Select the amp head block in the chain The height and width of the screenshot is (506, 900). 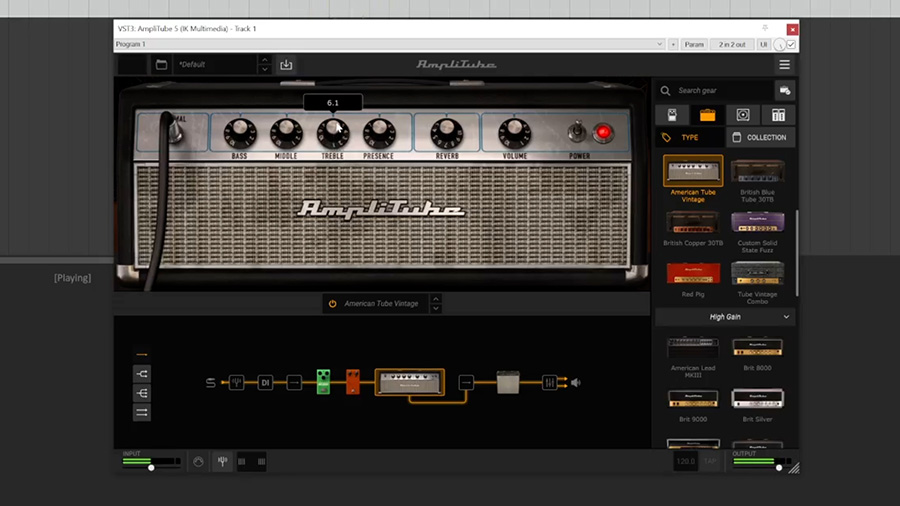point(409,382)
